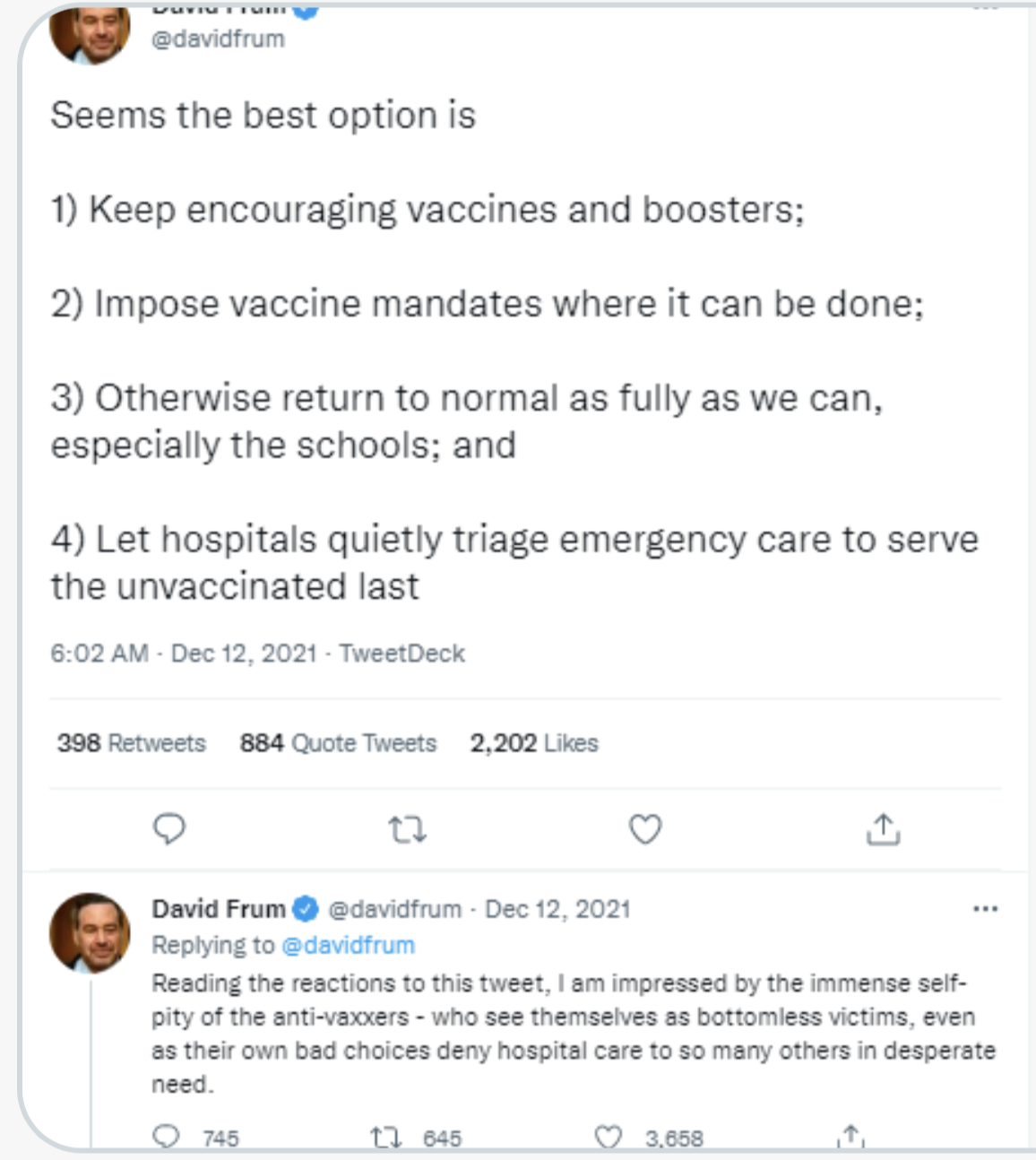Click the heart icon showing 3,658
The height and width of the screenshot is (1160, 1036).
609,1137
